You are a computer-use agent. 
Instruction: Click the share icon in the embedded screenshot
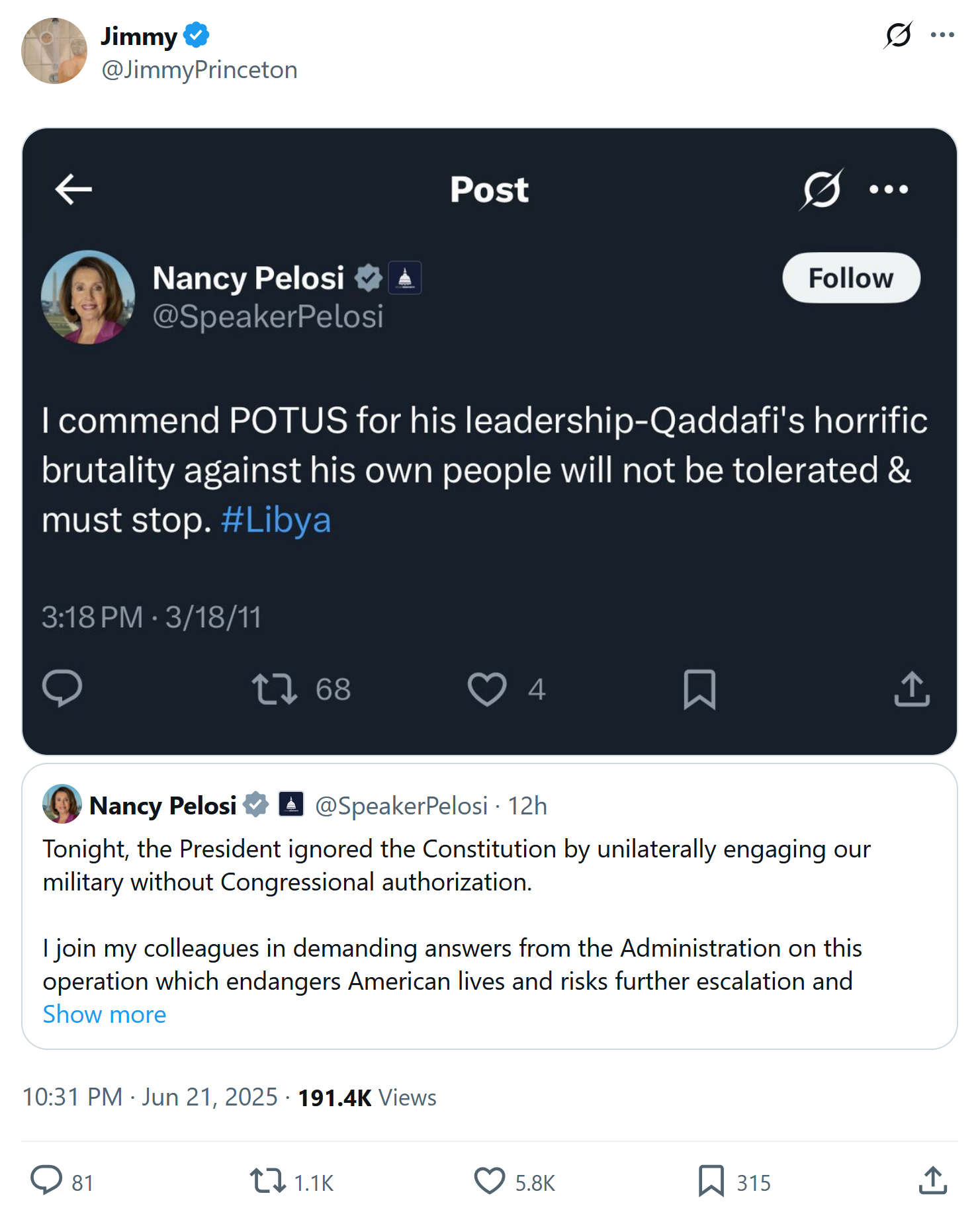(x=912, y=689)
